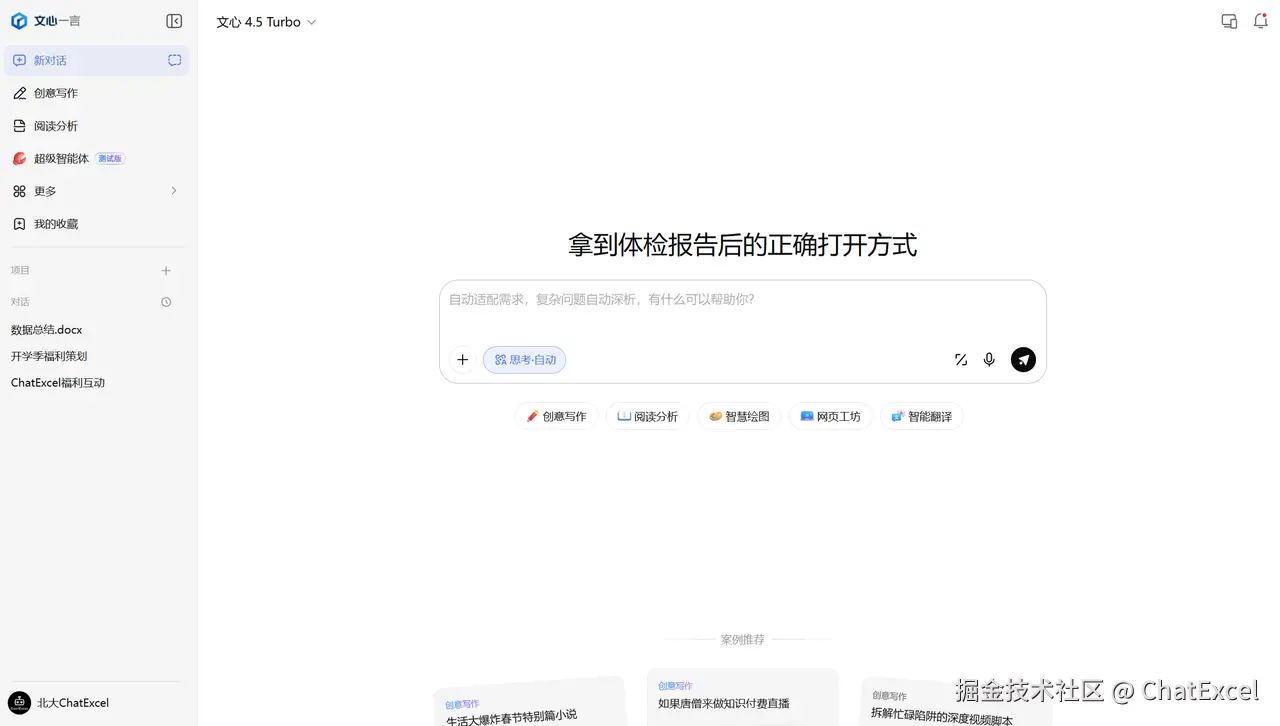Open the 生活大爆炸春节特别篇小说 example card
This screenshot has width=1280, height=726.
530,703
